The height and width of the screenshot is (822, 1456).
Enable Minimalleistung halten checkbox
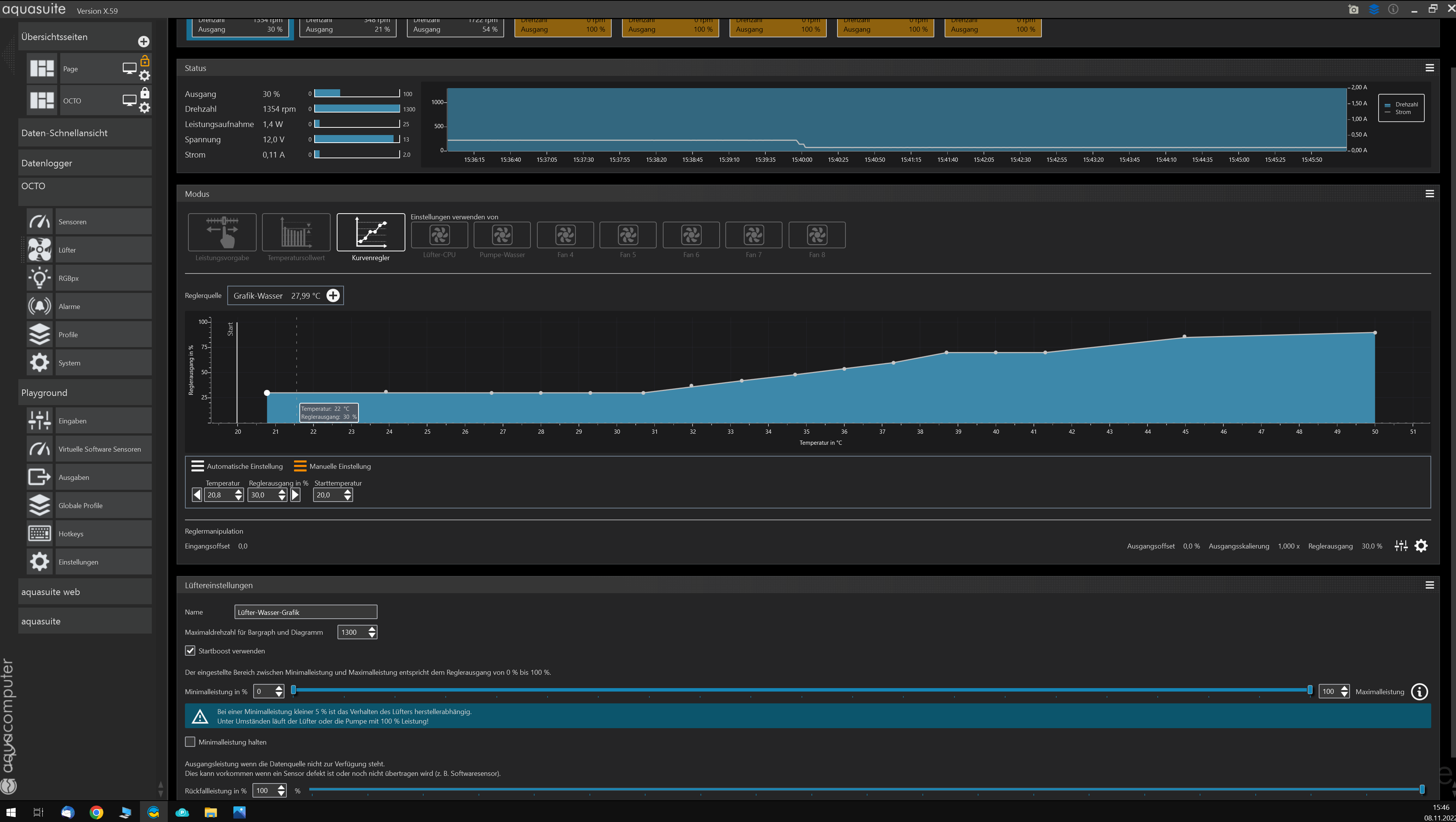point(190,742)
